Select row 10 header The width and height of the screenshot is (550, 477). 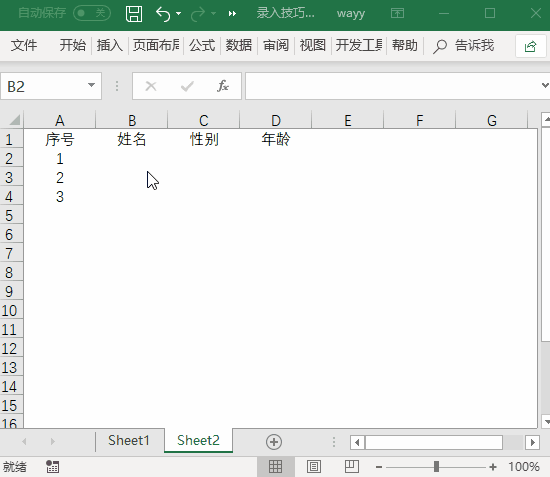point(12,310)
